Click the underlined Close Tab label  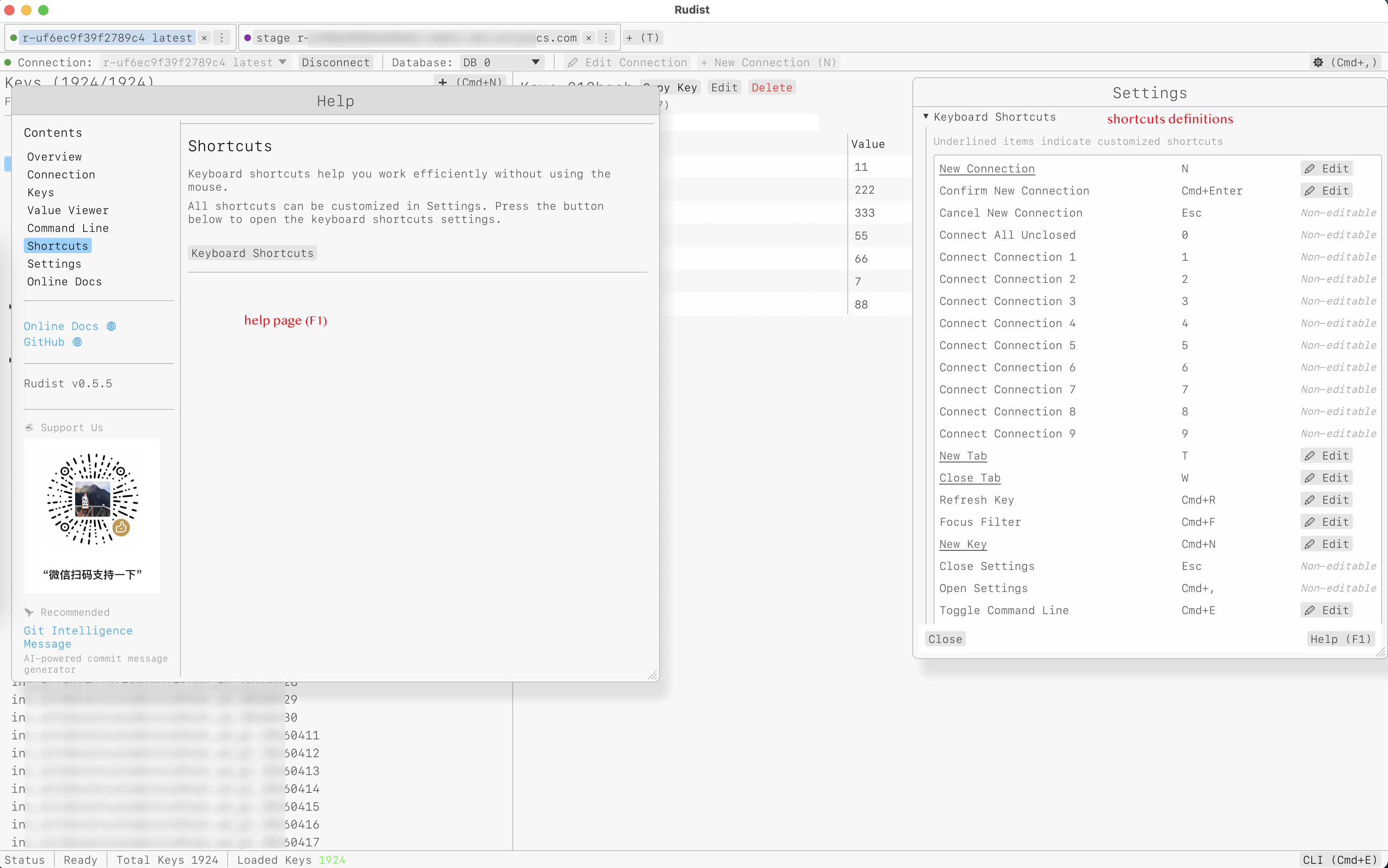pyautogui.click(x=970, y=478)
